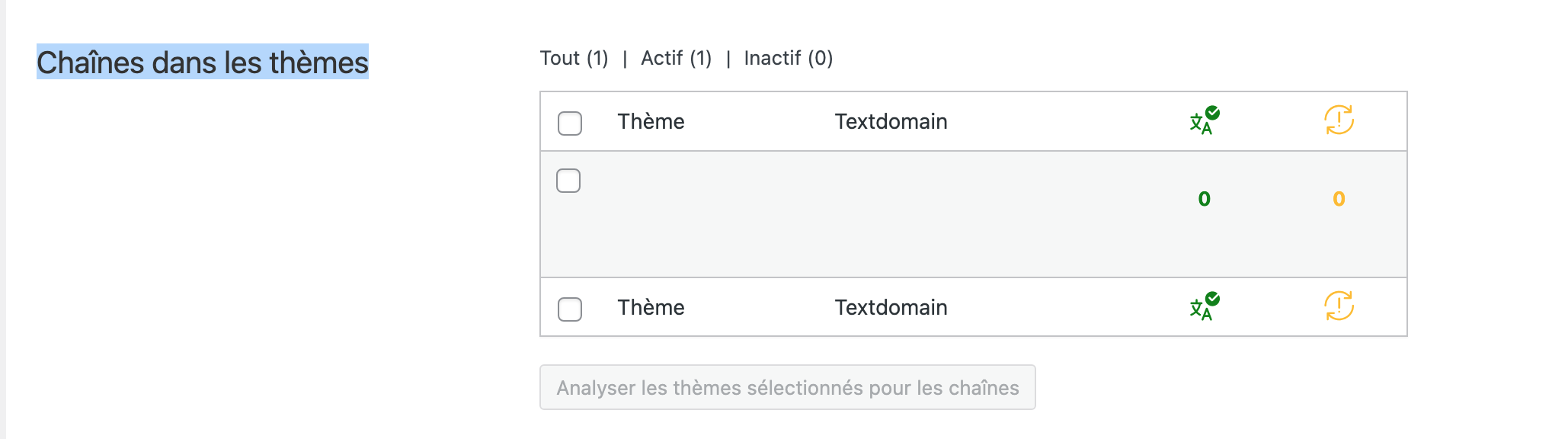This screenshot has height=439, width=1568.
Task: Sort by Thème column in header
Action: [x=651, y=121]
